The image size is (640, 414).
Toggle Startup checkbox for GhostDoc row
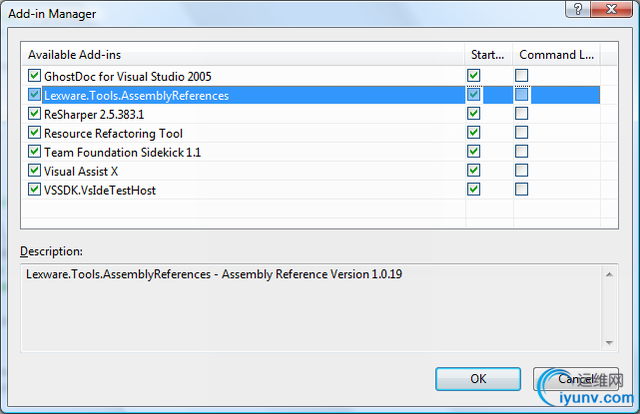pos(473,76)
